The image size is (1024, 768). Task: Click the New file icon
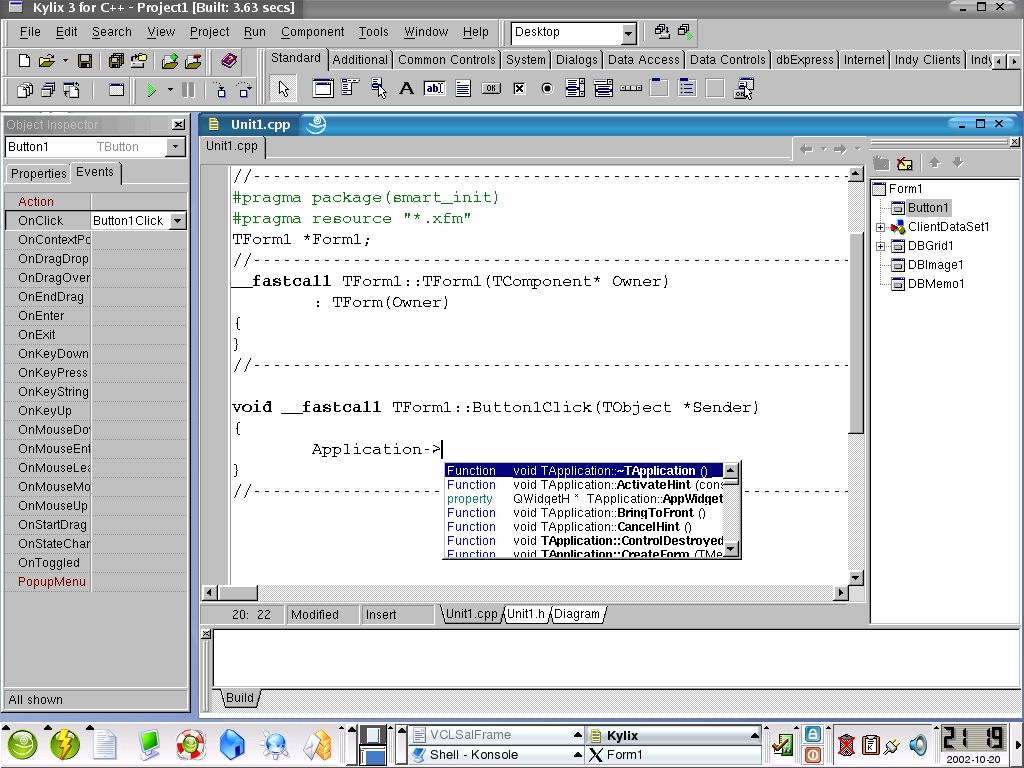pos(24,61)
